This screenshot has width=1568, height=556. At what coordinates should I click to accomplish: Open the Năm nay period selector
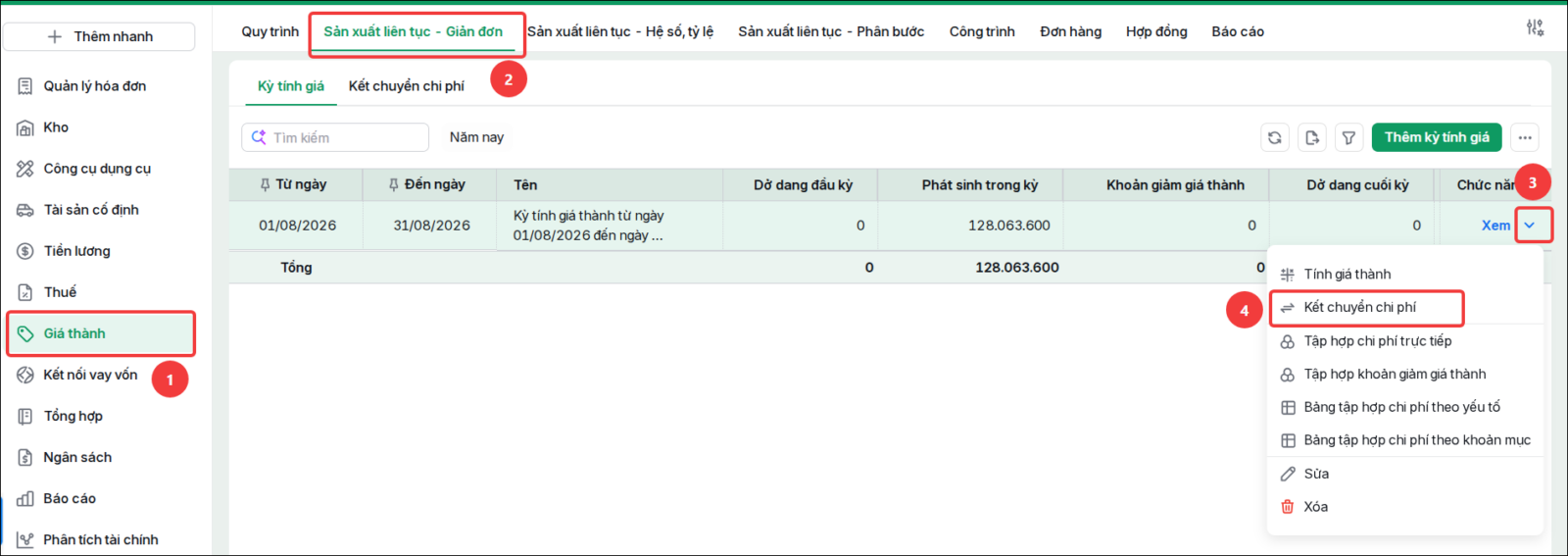click(476, 137)
